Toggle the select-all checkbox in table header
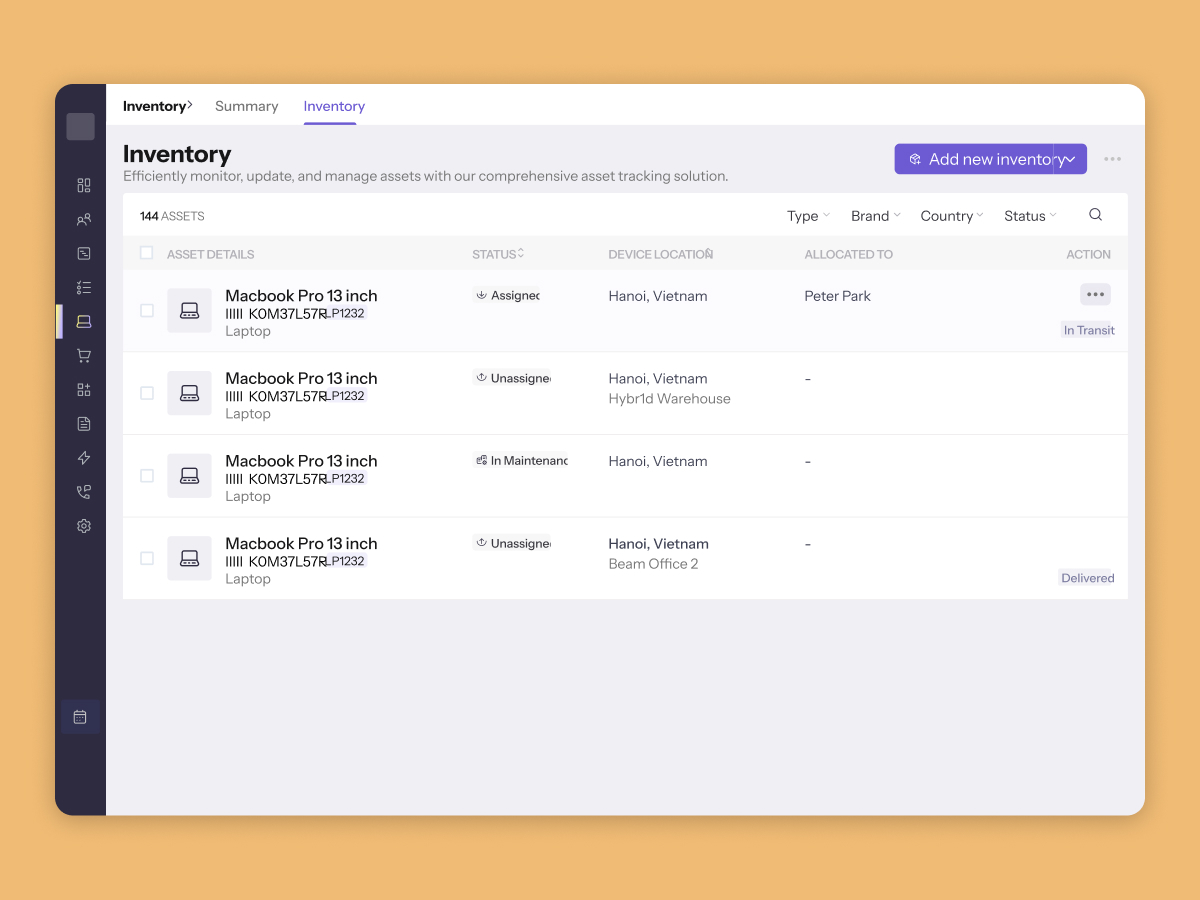The height and width of the screenshot is (900, 1200). click(147, 253)
